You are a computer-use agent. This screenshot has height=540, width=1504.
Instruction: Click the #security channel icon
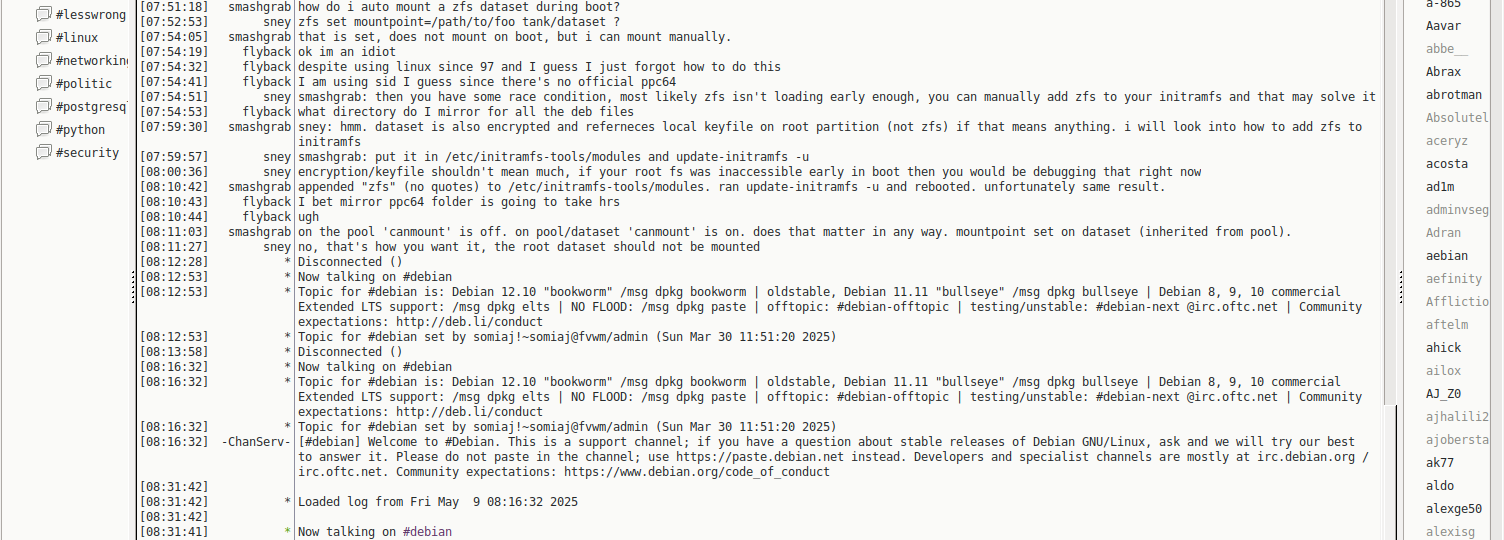[44, 152]
